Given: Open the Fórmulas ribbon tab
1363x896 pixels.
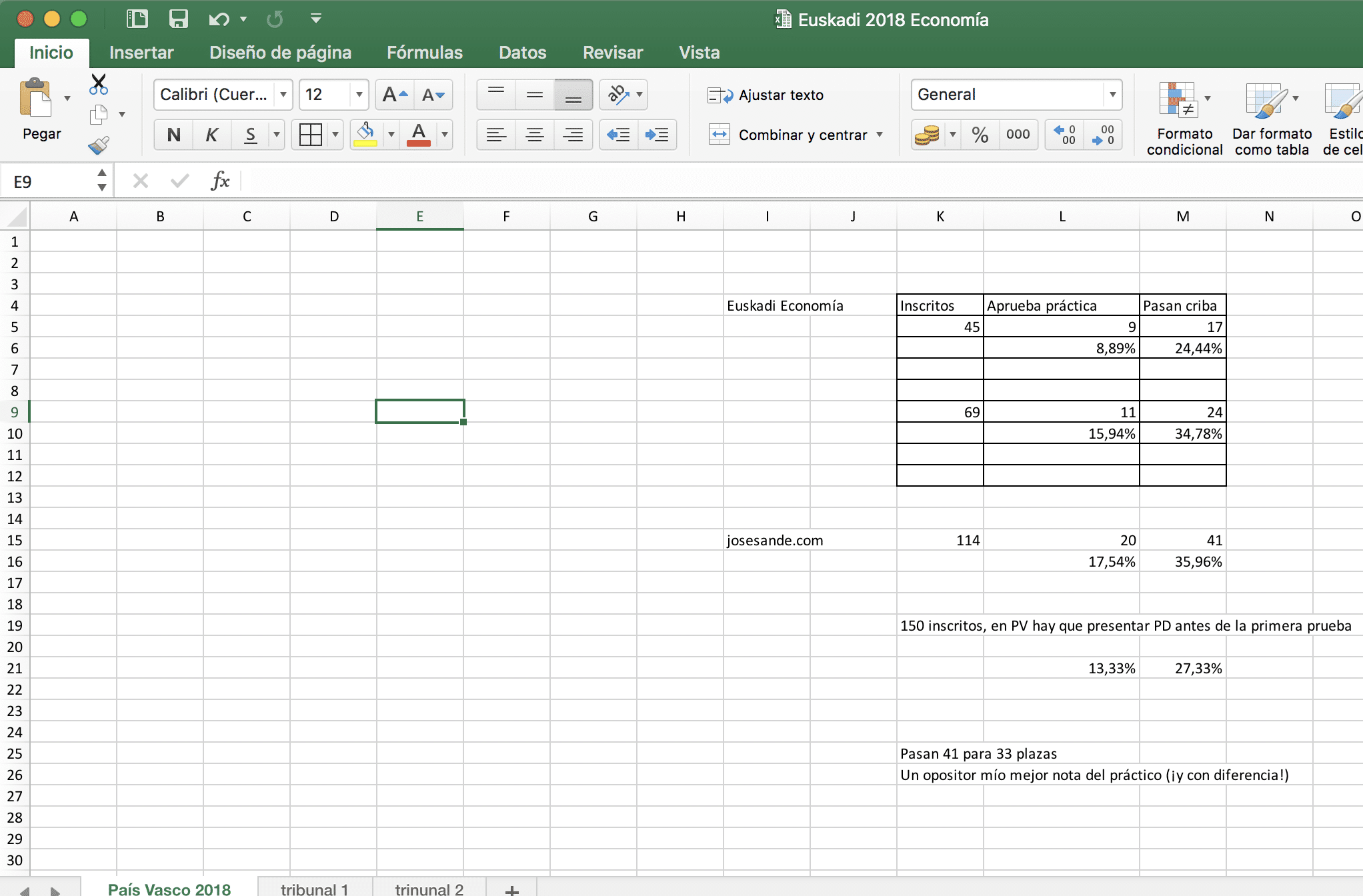Looking at the screenshot, I should click(x=425, y=53).
